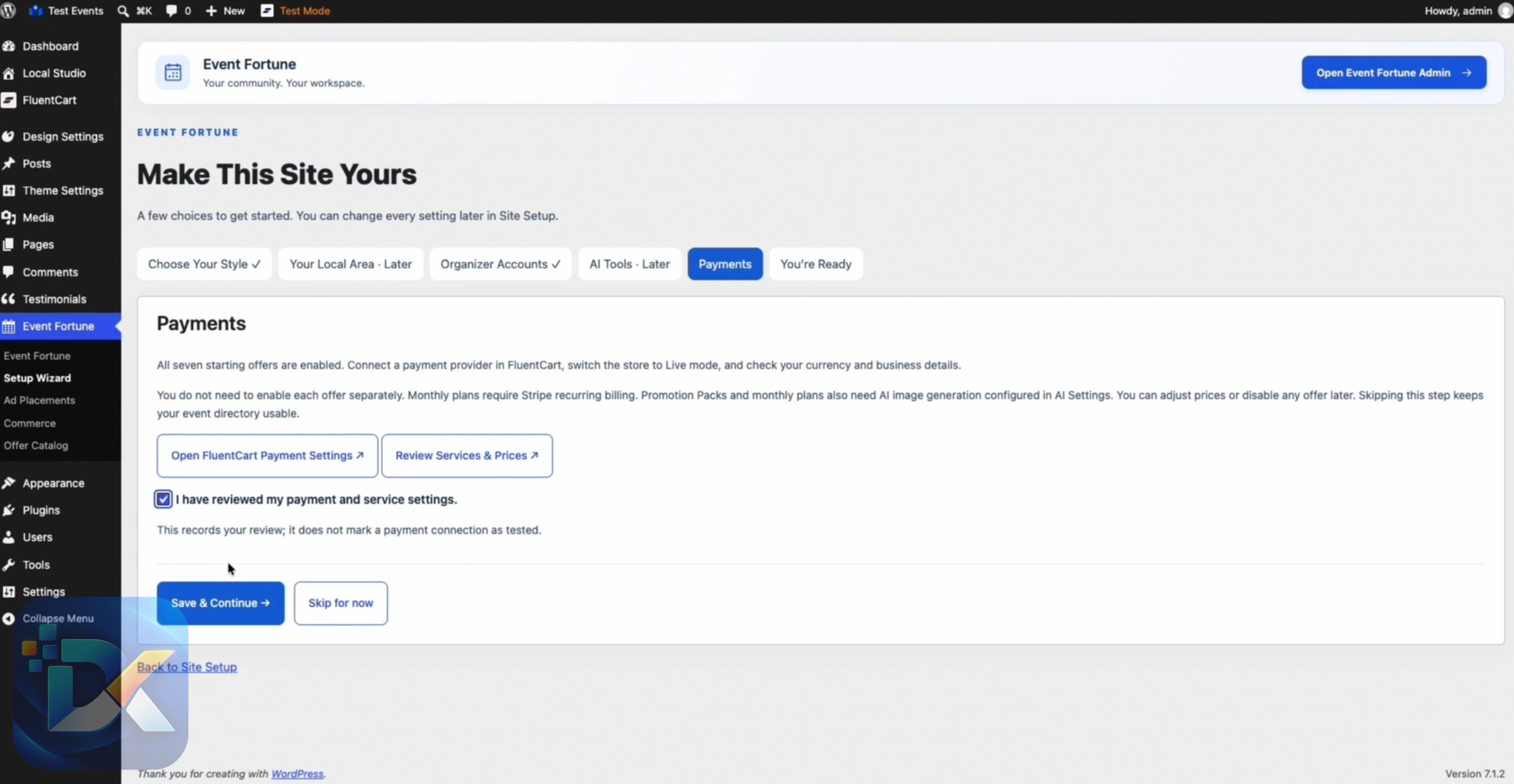Open the Ad Placements submenu item

click(x=39, y=400)
